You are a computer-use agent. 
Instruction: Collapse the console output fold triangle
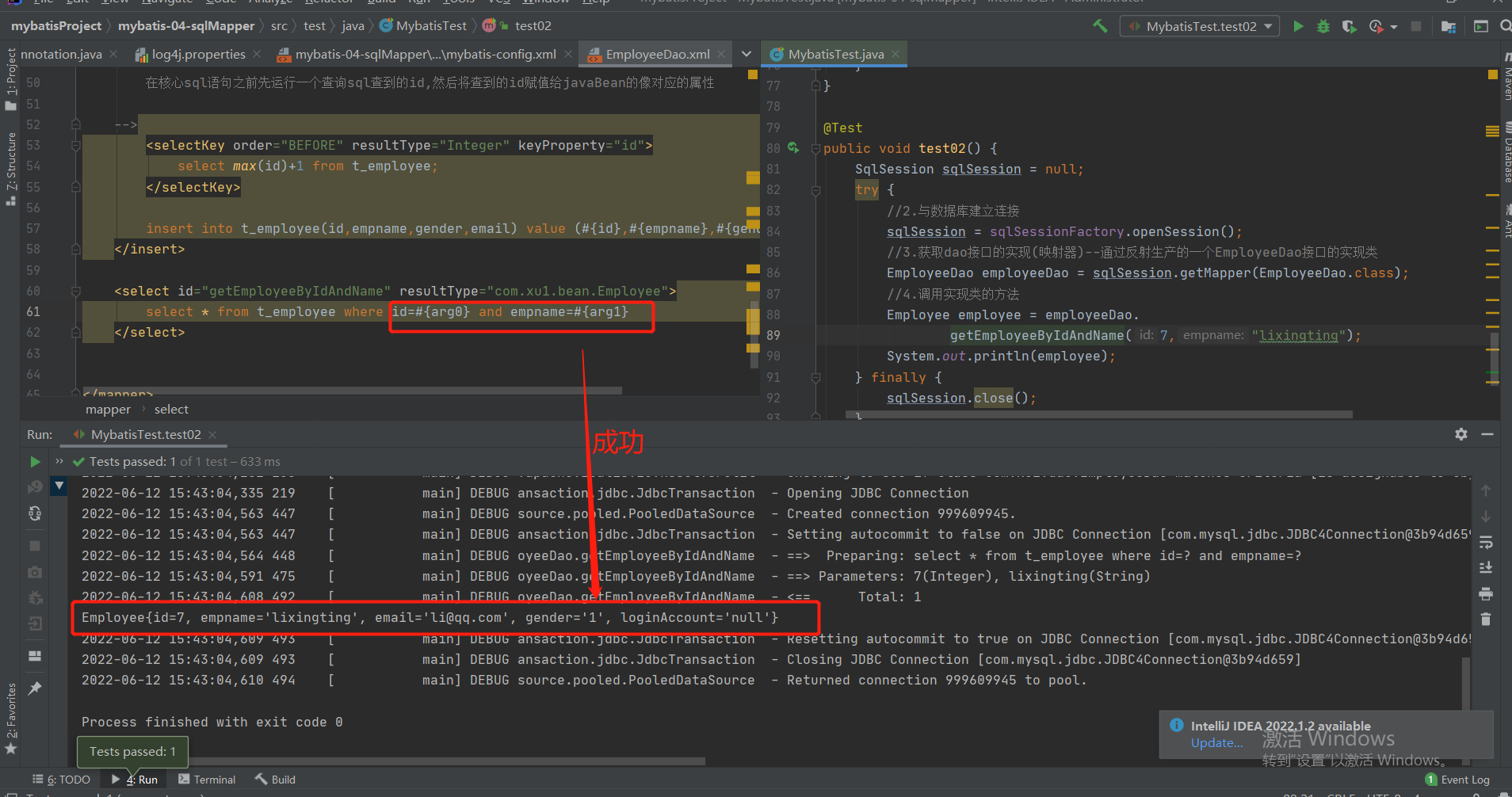(x=59, y=485)
